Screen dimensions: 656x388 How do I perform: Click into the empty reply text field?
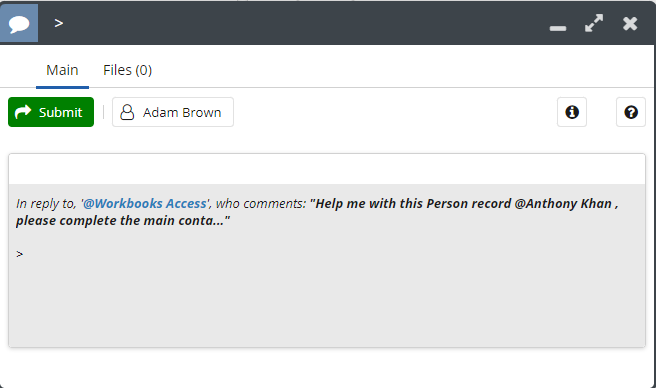(327, 169)
